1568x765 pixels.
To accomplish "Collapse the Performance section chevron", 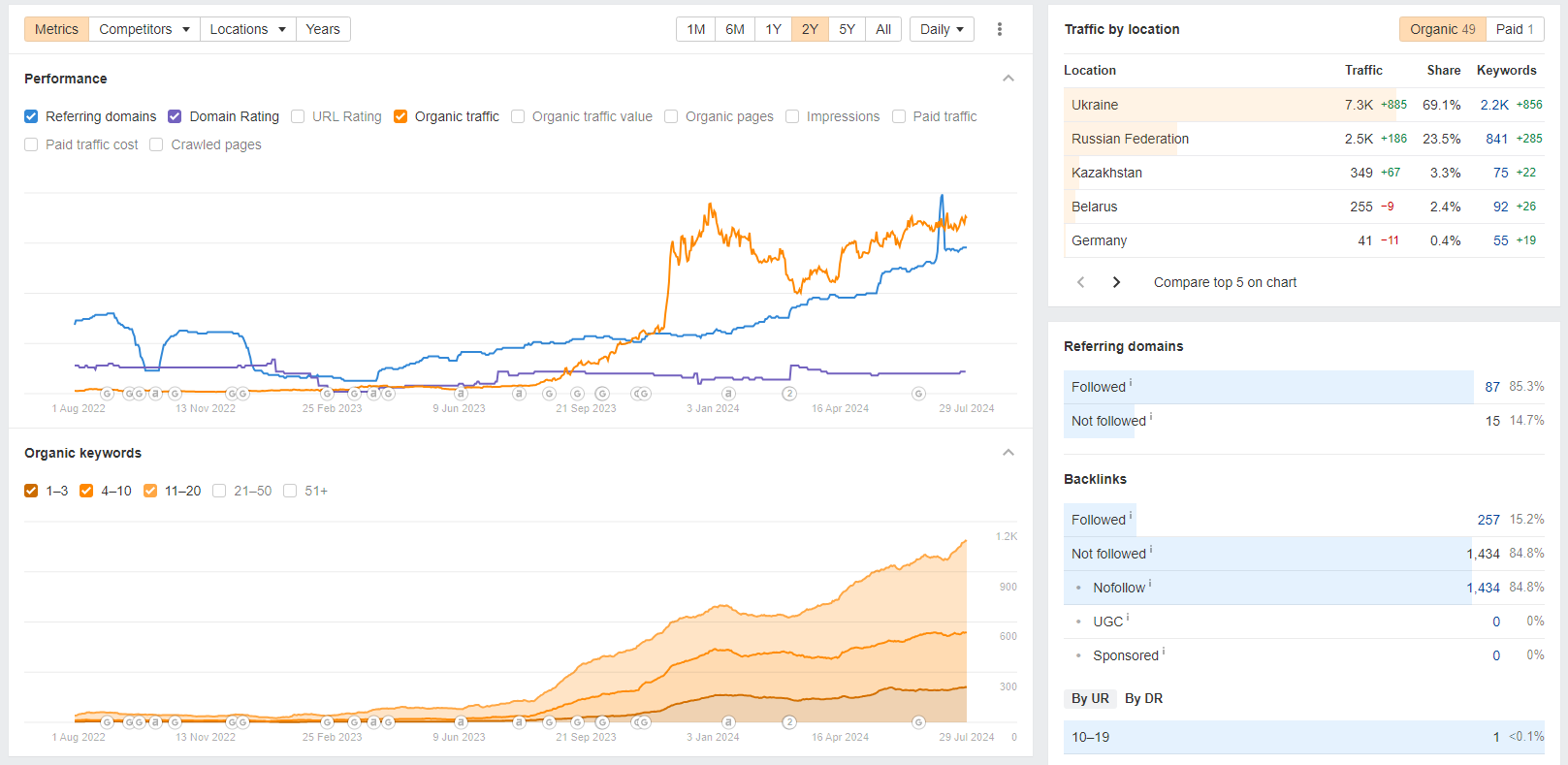I will tap(1008, 79).
